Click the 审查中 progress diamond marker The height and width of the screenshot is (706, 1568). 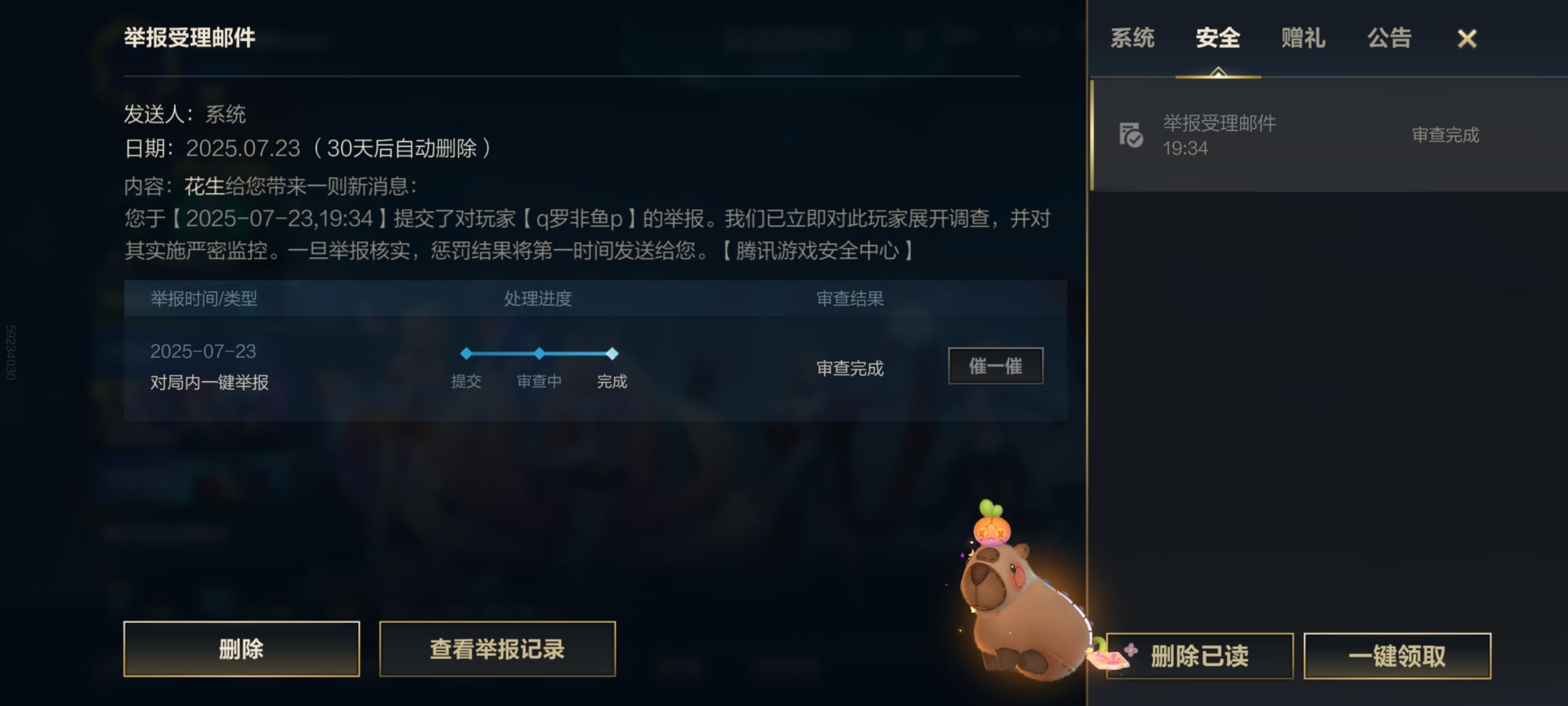[539, 353]
